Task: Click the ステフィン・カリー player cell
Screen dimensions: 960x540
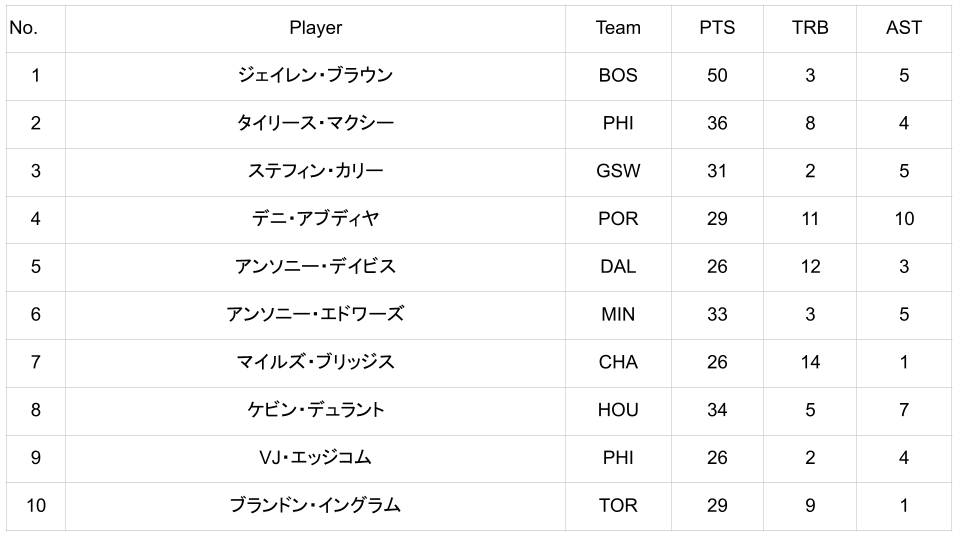Action: click(x=315, y=171)
